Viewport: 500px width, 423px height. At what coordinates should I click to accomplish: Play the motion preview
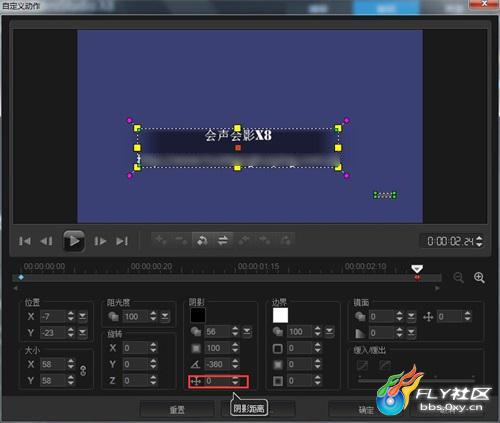click(74, 241)
